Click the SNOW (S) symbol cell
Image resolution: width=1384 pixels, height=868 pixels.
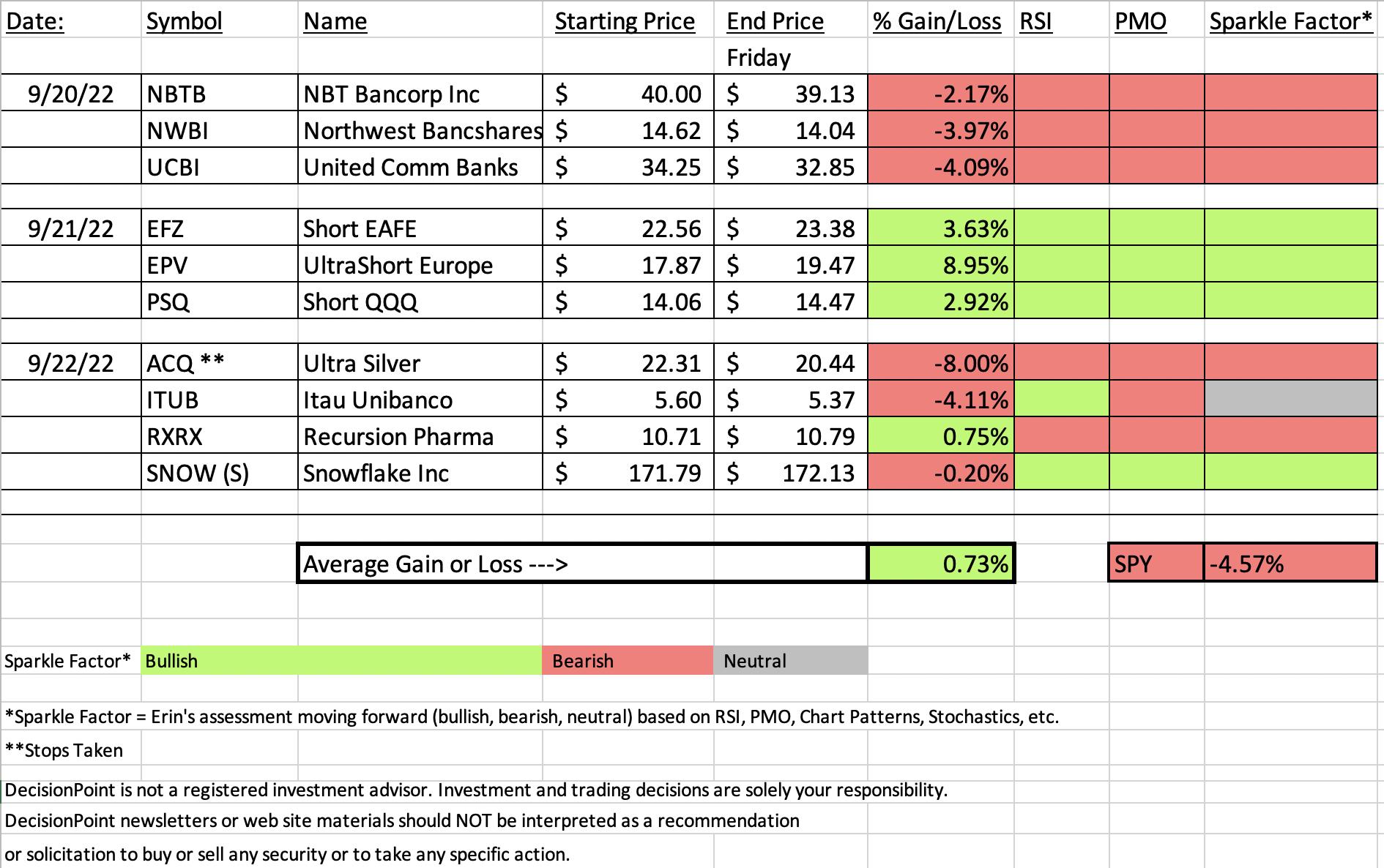coord(219,472)
